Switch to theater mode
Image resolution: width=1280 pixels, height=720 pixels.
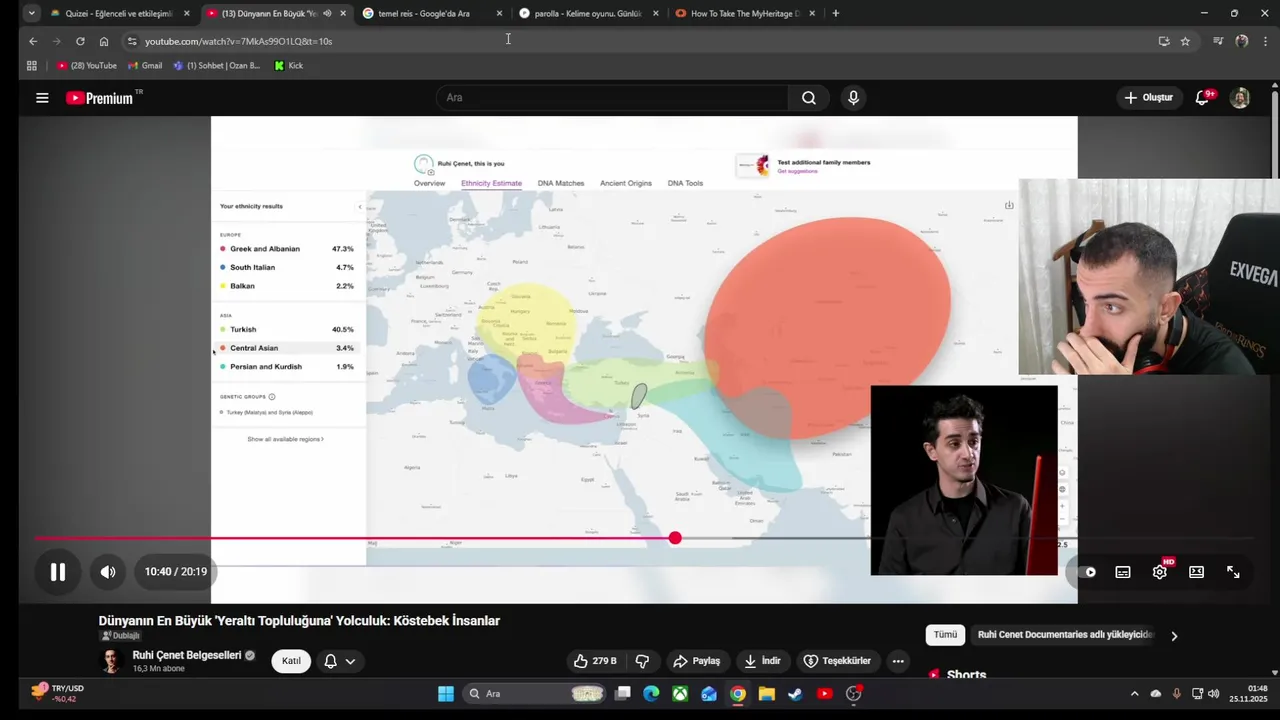[x=1196, y=572]
